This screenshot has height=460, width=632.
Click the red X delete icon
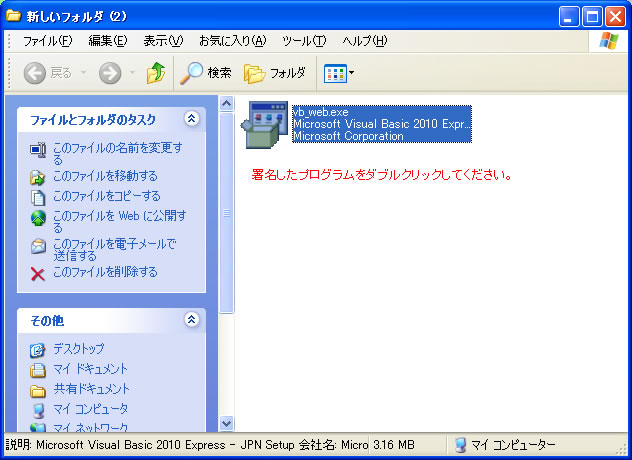coord(37,274)
